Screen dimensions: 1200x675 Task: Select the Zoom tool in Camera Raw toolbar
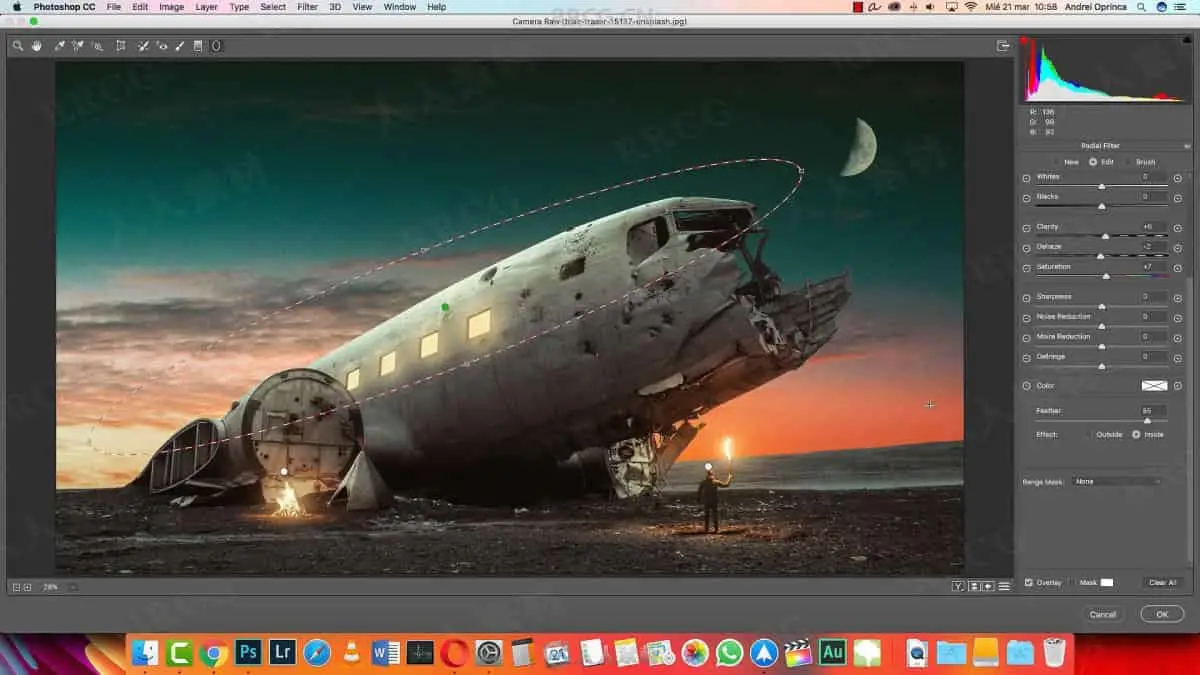[18, 46]
